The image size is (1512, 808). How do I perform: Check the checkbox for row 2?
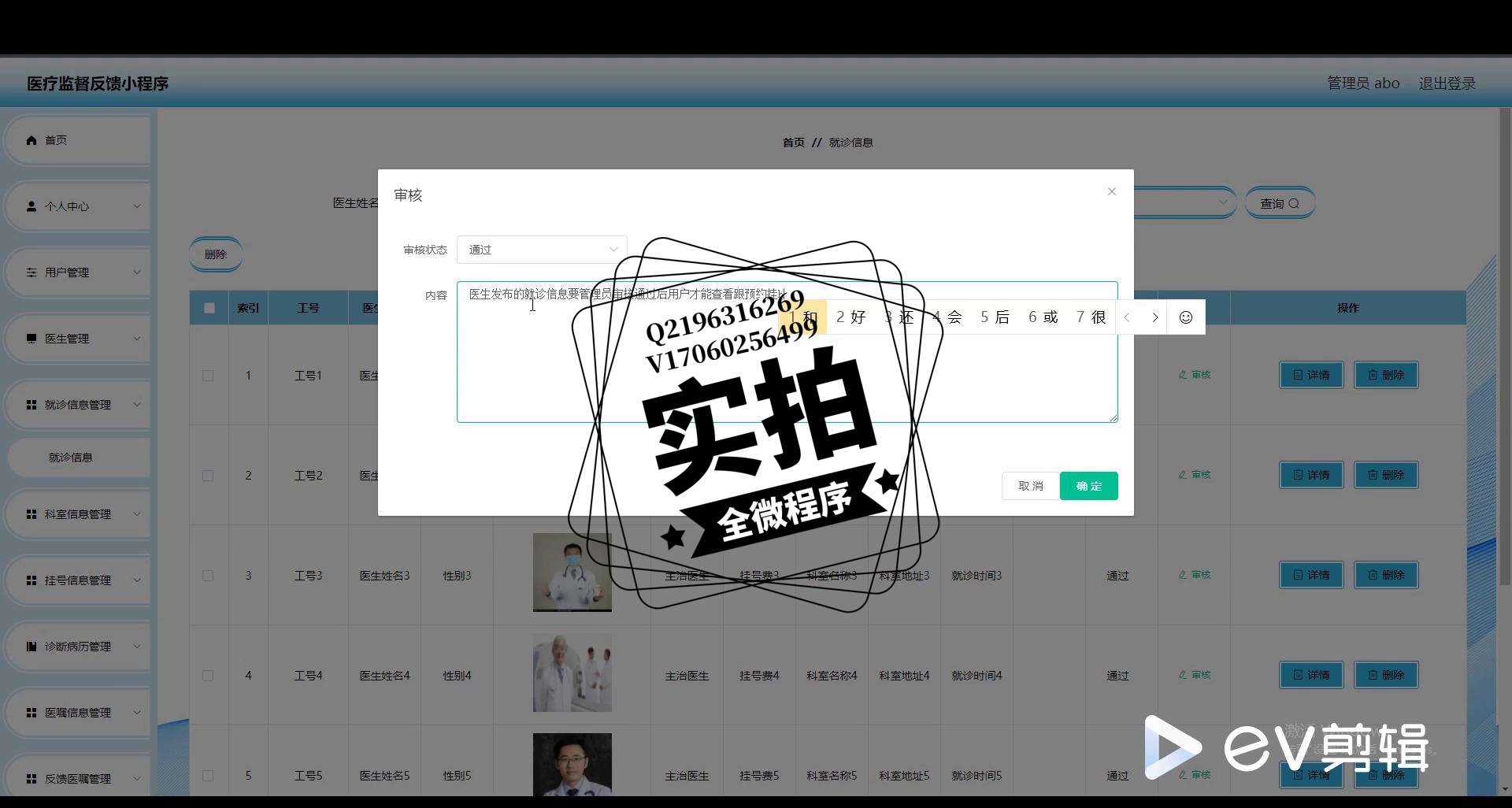(208, 476)
